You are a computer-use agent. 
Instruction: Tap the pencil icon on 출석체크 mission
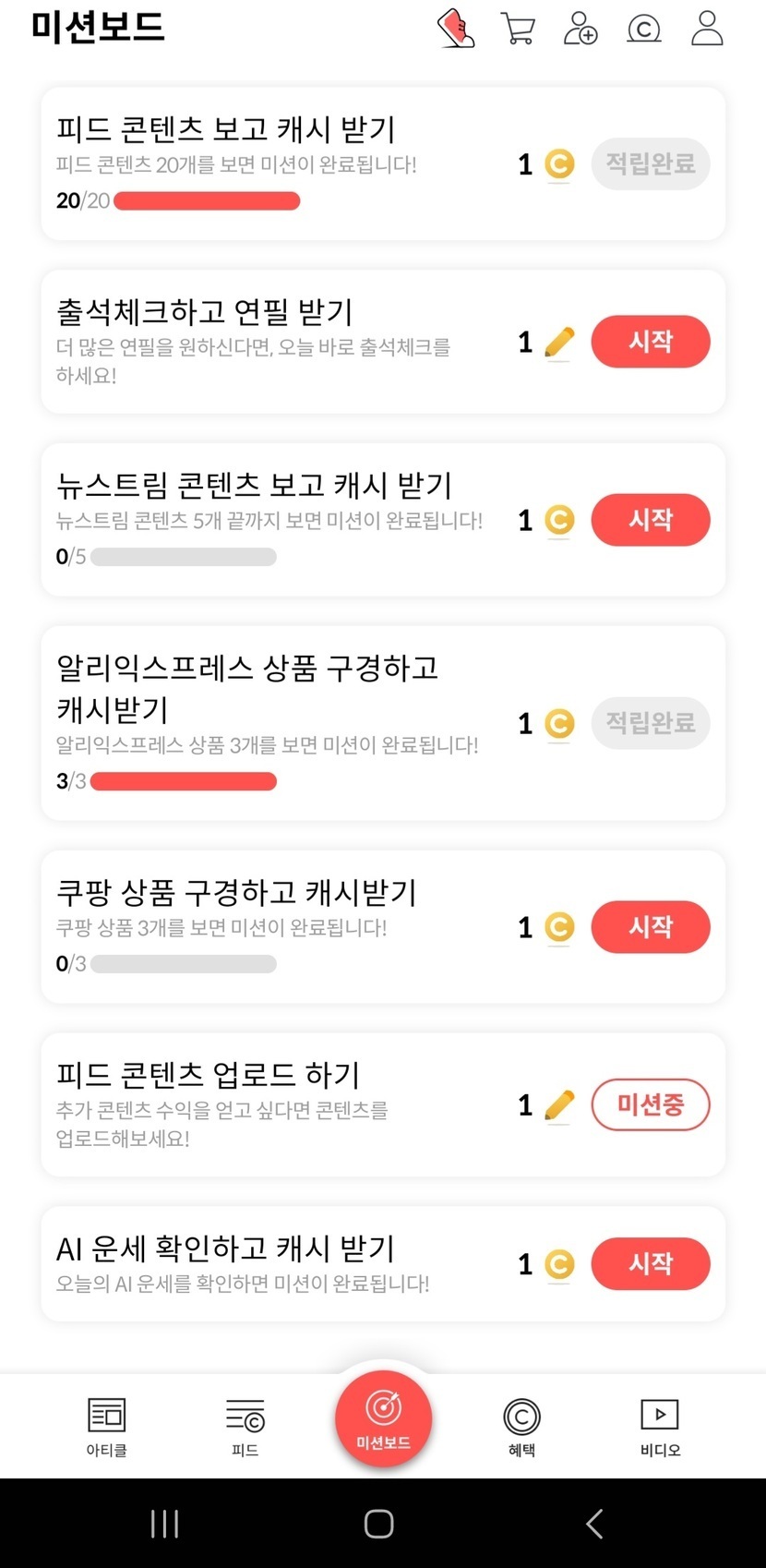tap(559, 343)
